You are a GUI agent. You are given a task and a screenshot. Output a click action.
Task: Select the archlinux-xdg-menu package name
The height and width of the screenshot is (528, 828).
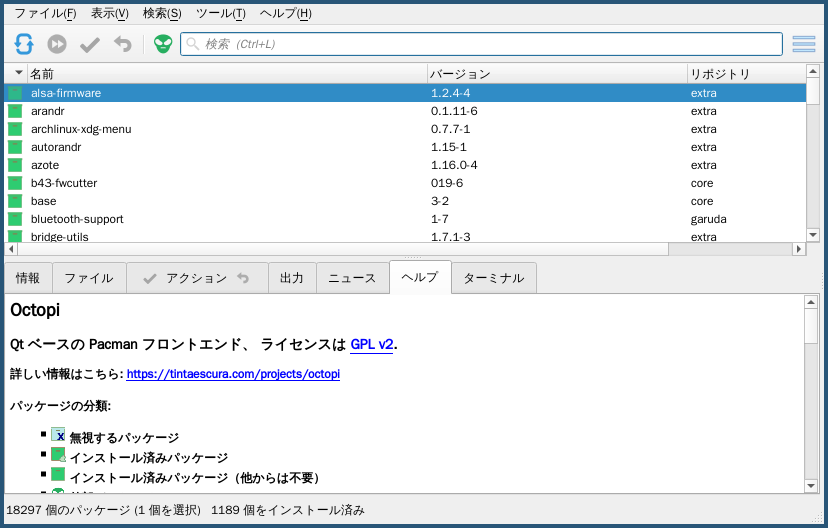tap(81, 129)
